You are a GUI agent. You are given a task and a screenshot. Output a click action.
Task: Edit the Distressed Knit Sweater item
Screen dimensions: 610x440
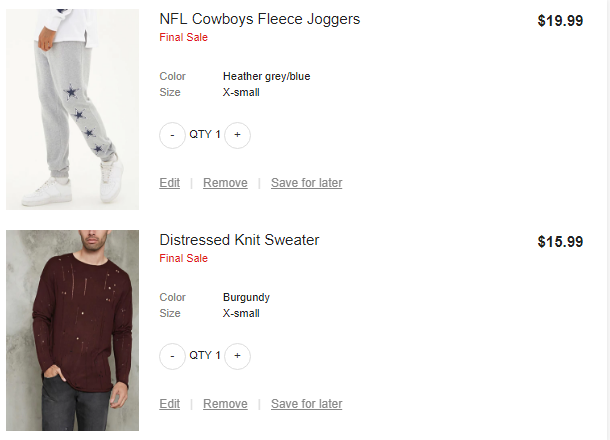click(x=170, y=404)
